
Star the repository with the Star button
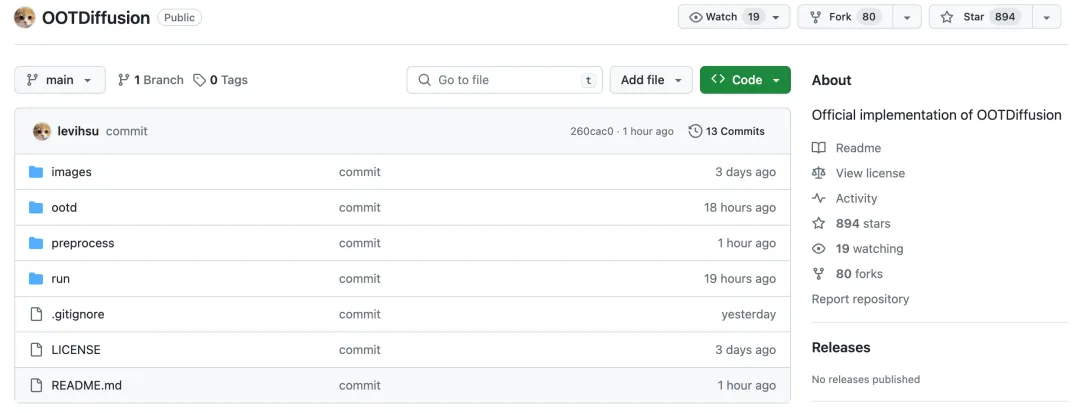pyautogui.click(x=980, y=17)
